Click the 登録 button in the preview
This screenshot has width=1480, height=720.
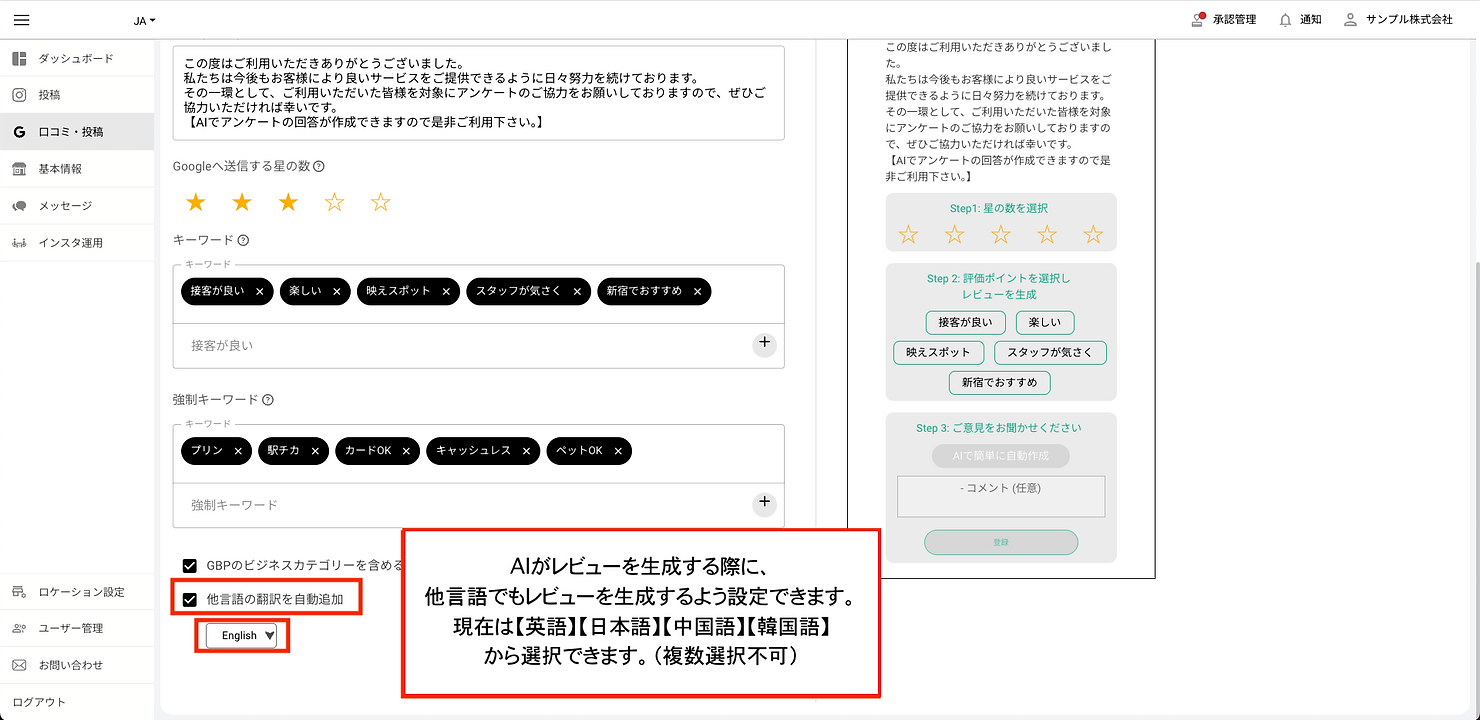(x=1000, y=542)
